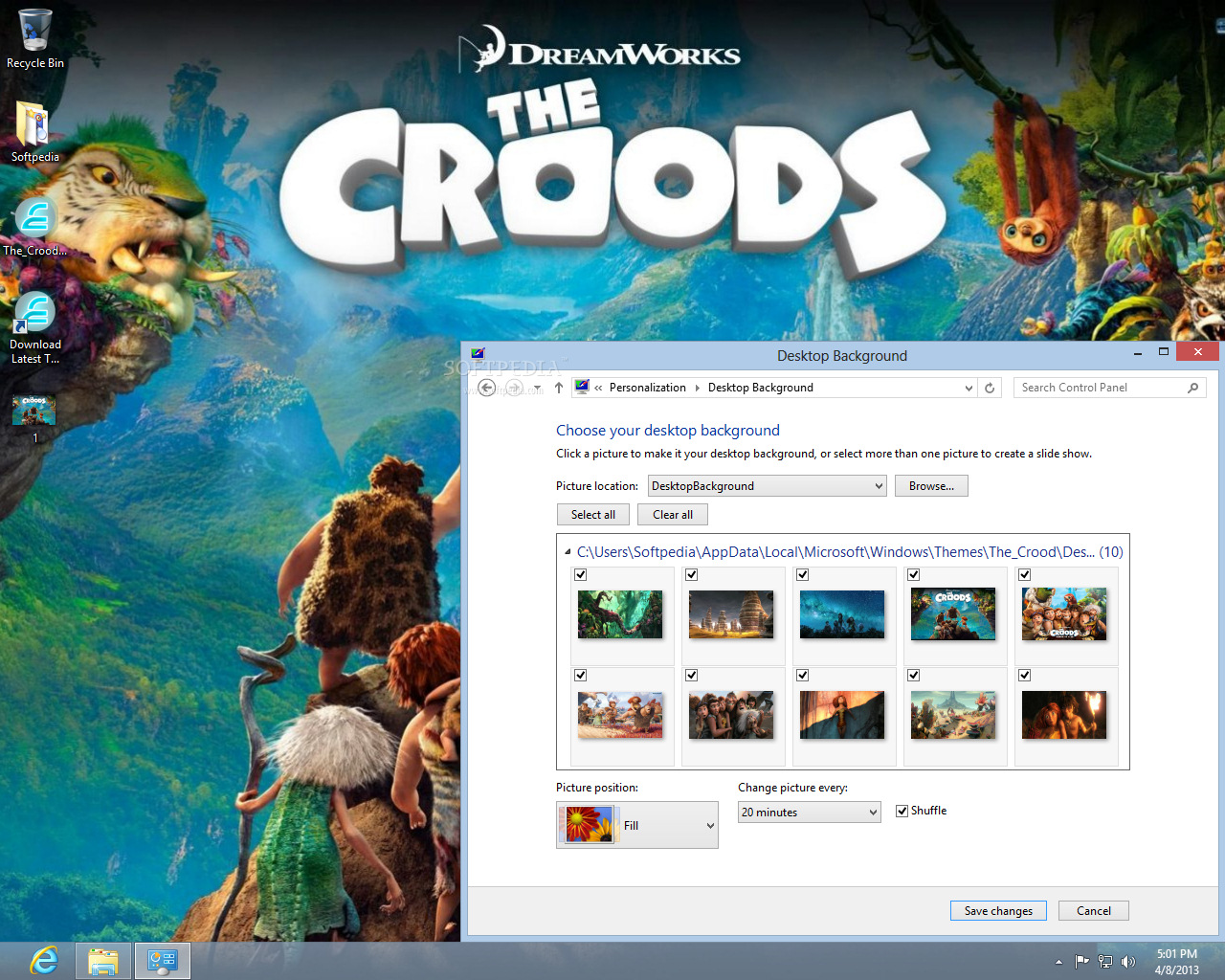Click the Browse... button
1225x980 pixels.
[931, 486]
